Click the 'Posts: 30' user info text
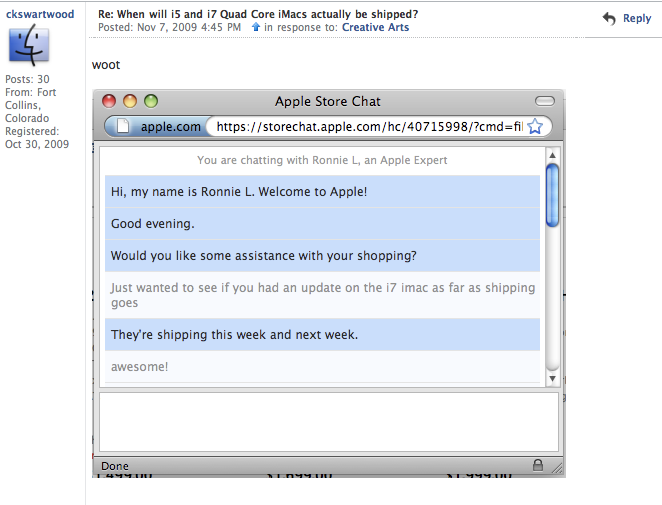 coord(27,79)
